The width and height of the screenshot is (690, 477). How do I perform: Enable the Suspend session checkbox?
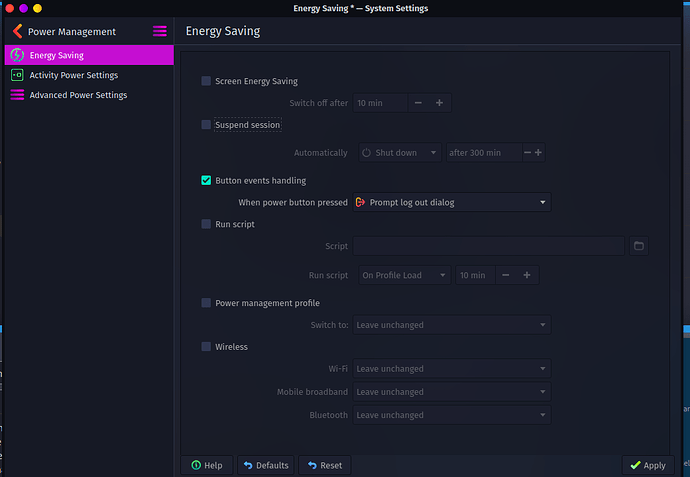click(206, 125)
